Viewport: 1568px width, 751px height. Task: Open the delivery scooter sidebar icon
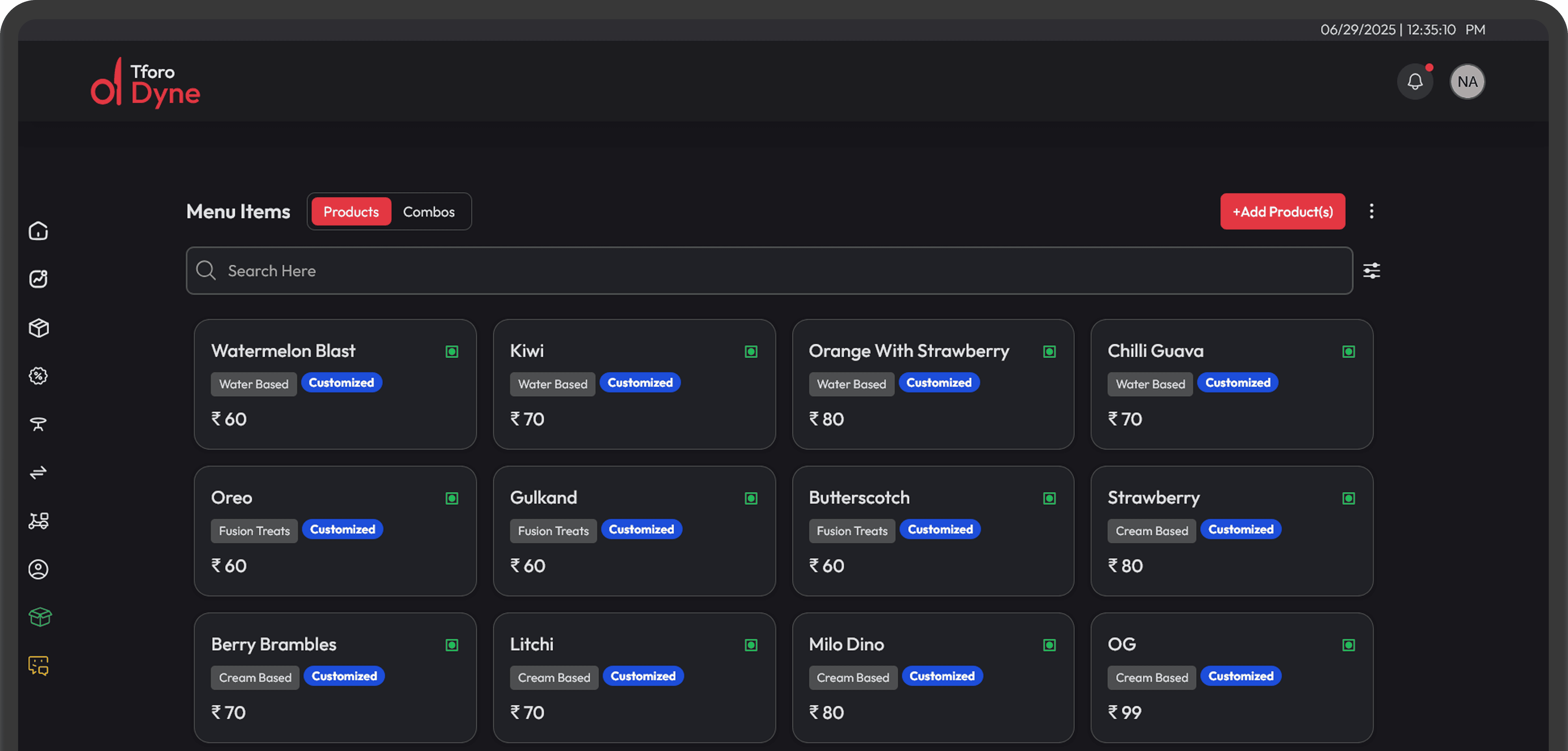click(38, 521)
